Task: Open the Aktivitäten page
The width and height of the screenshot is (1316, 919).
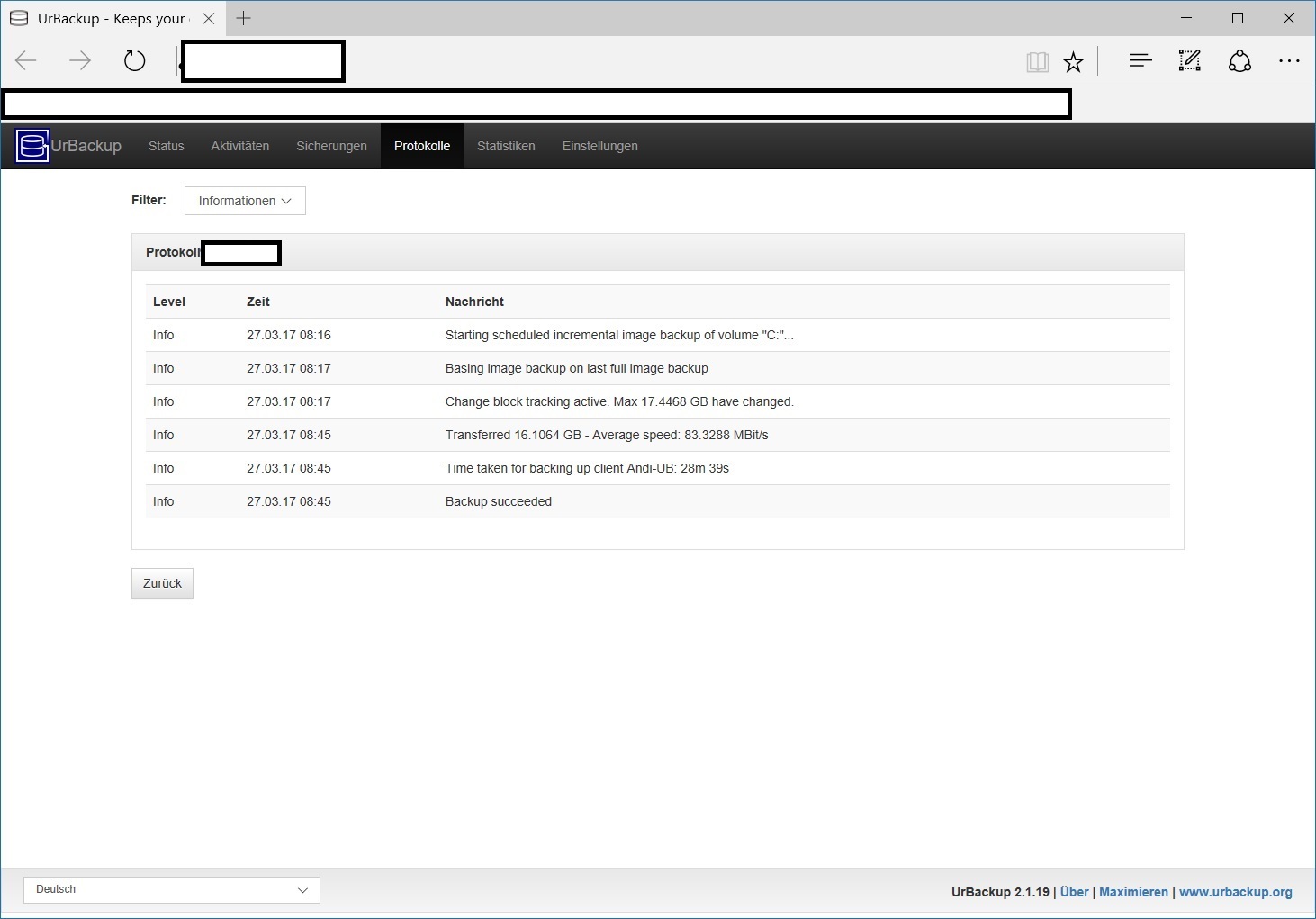Action: point(240,146)
